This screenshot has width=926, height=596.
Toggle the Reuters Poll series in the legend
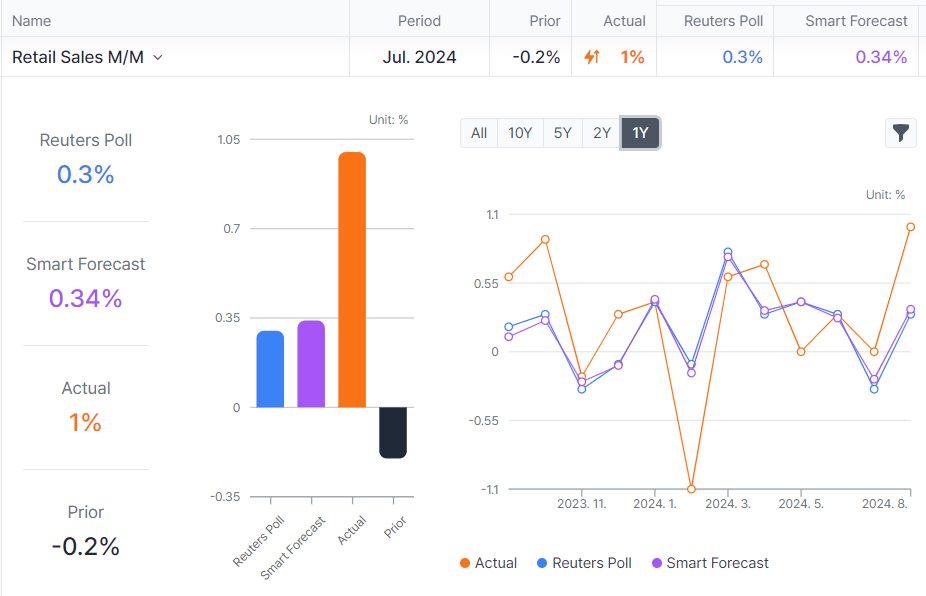tap(584, 563)
